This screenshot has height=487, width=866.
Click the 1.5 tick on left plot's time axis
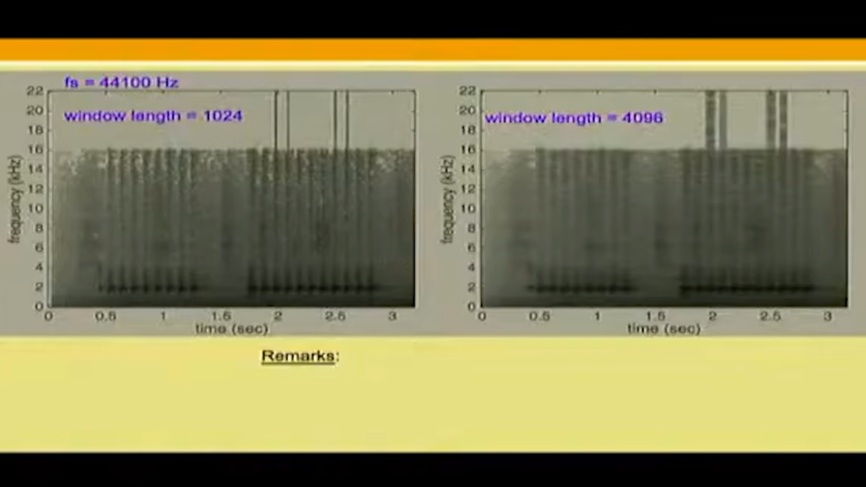coord(220,315)
